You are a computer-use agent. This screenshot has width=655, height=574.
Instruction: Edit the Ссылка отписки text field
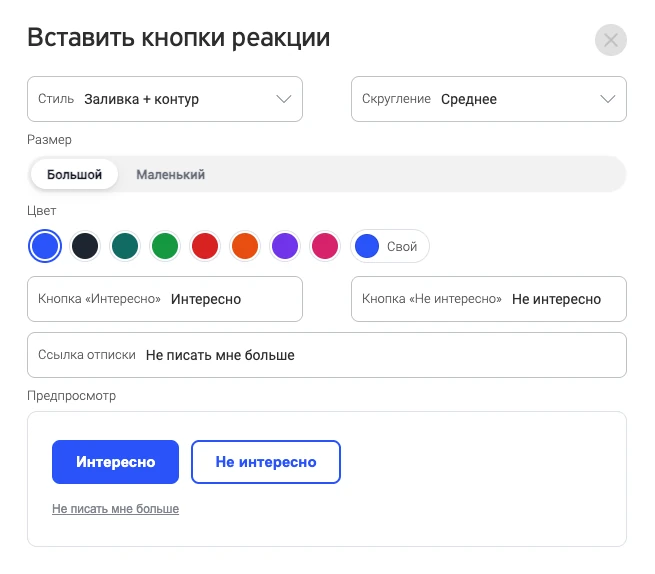tap(327, 355)
